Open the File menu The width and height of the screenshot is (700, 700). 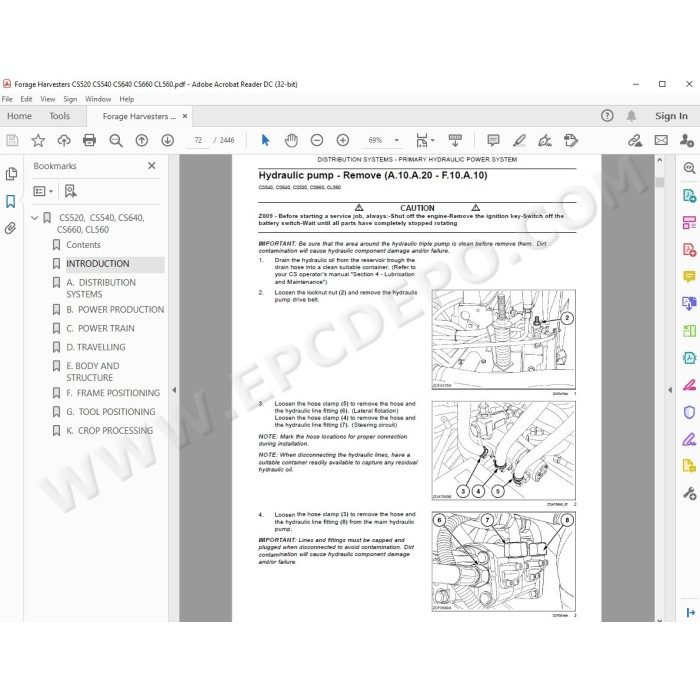point(7,99)
